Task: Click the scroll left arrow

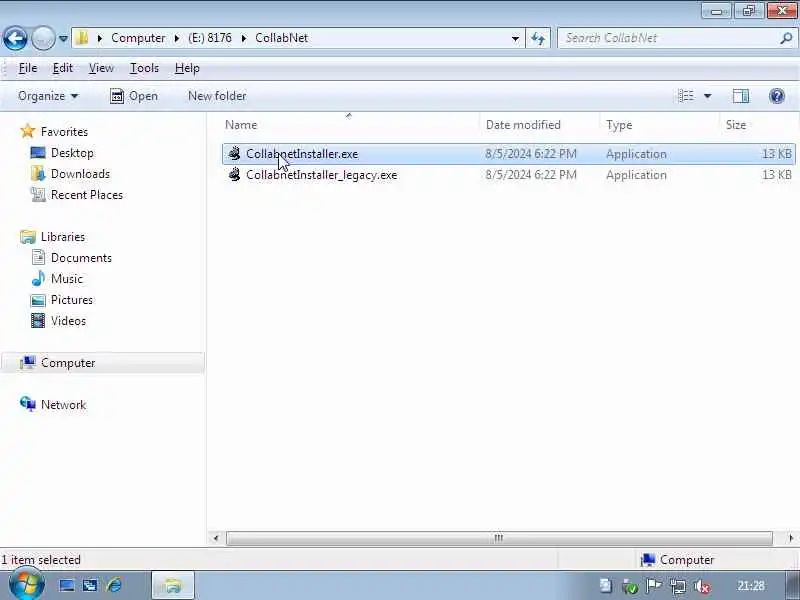Action: pyautogui.click(x=216, y=538)
